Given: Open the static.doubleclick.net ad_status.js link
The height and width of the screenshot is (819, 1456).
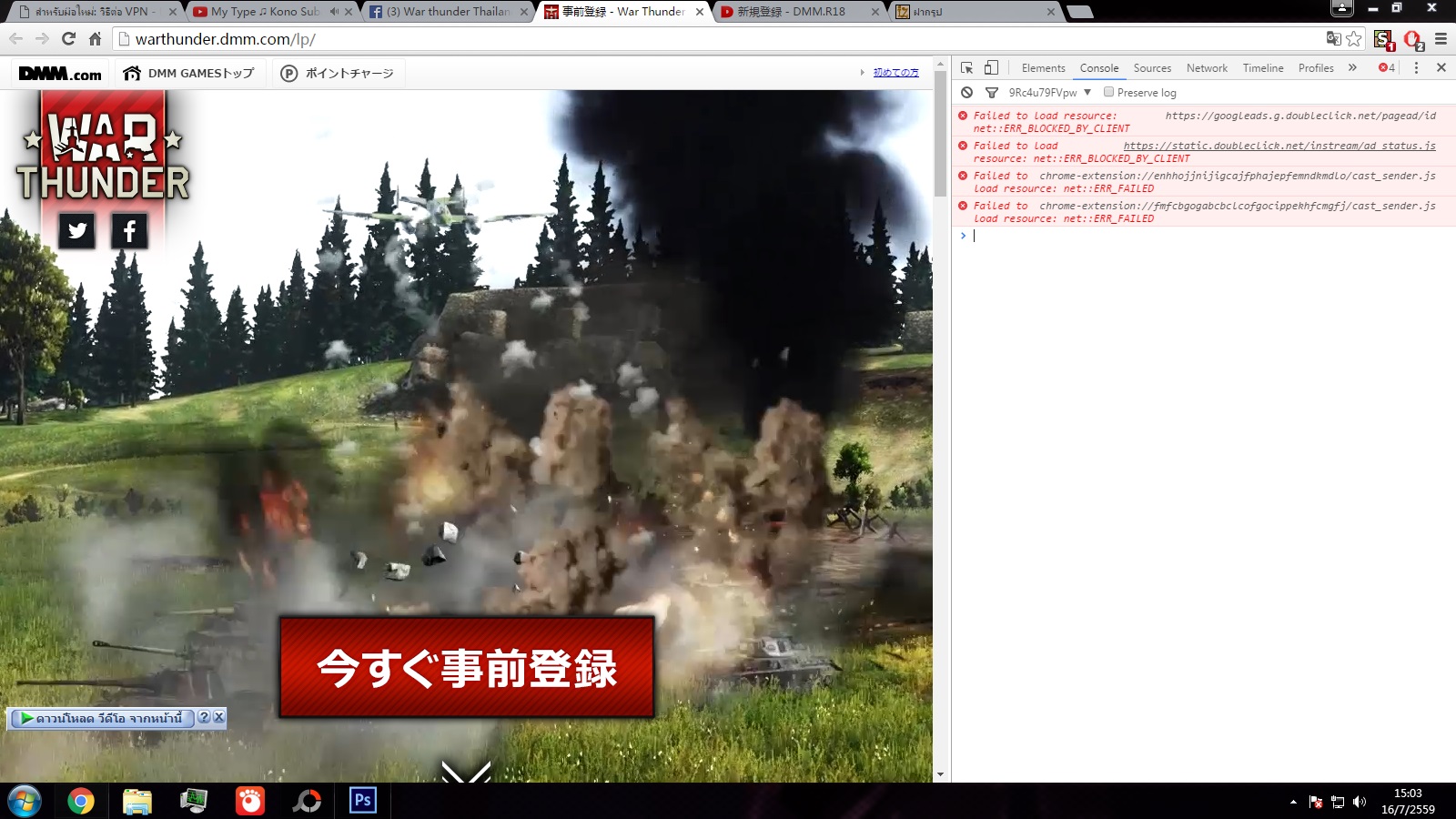Looking at the screenshot, I should [x=1279, y=146].
